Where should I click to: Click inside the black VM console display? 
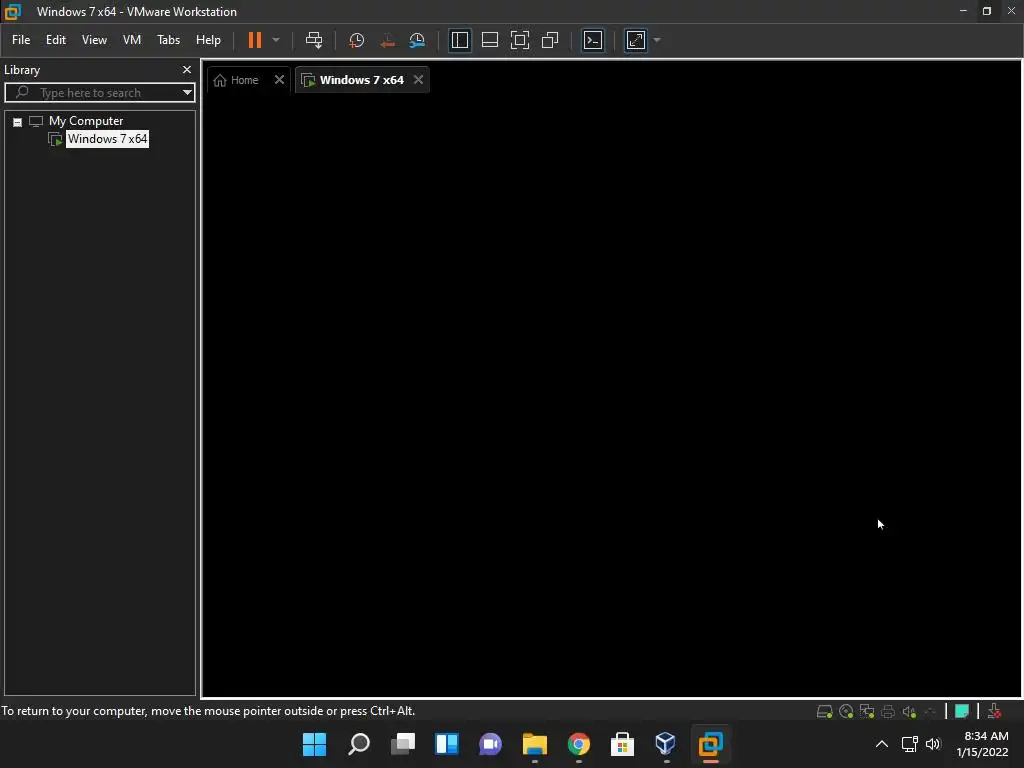pyautogui.click(x=612, y=395)
